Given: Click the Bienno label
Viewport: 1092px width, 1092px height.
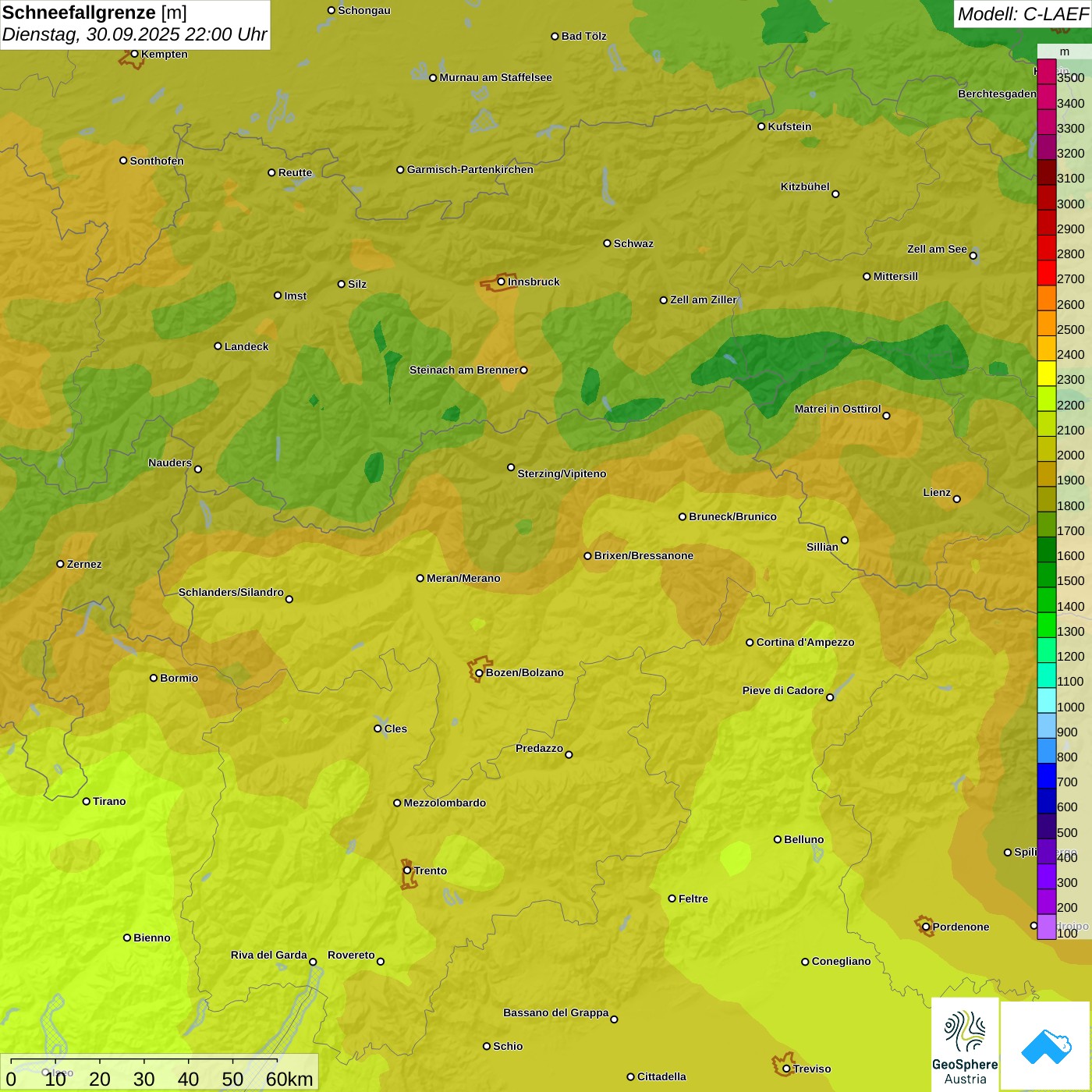Looking at the screenshot, I should coord(151,938).
